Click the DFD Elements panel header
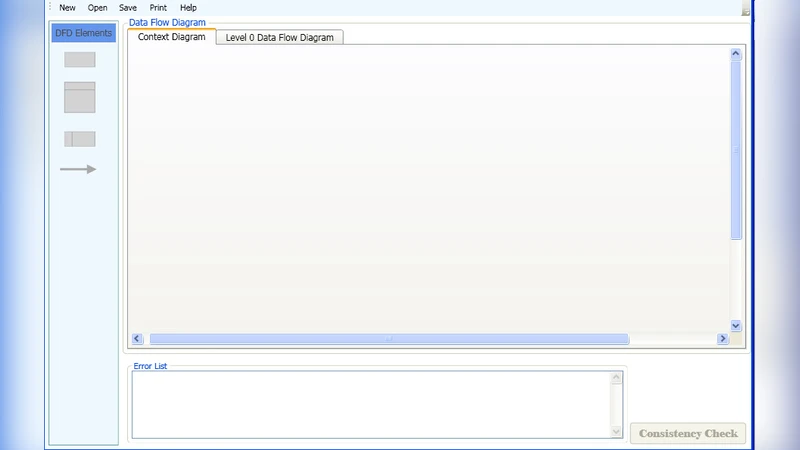The height and width of the screenshot is (450, 800). pos(84,33)
